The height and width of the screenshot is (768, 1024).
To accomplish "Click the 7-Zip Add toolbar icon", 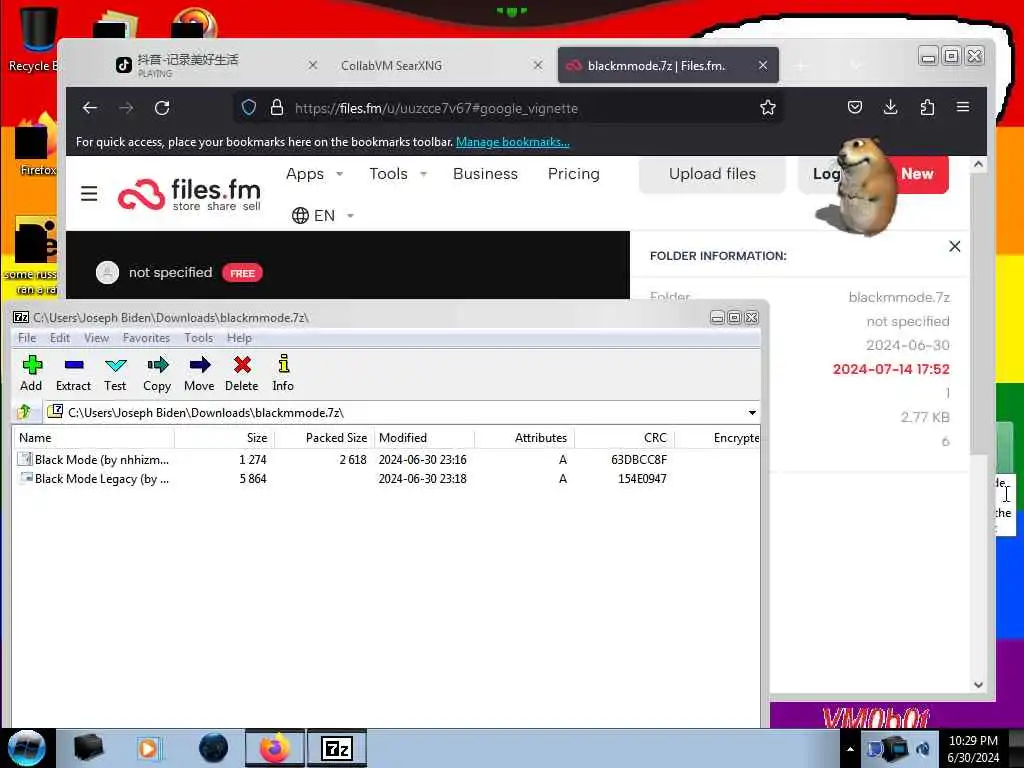I will point(31,365).
